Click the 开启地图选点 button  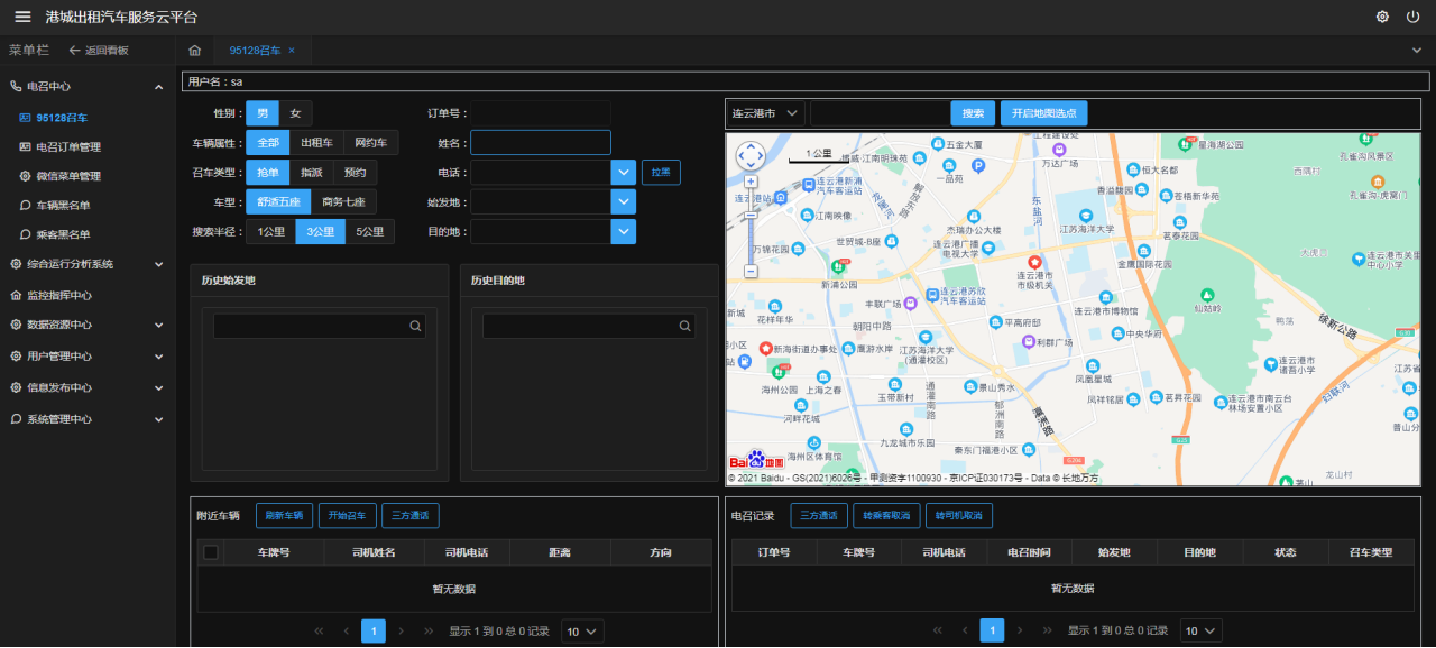click(1043, 113)
